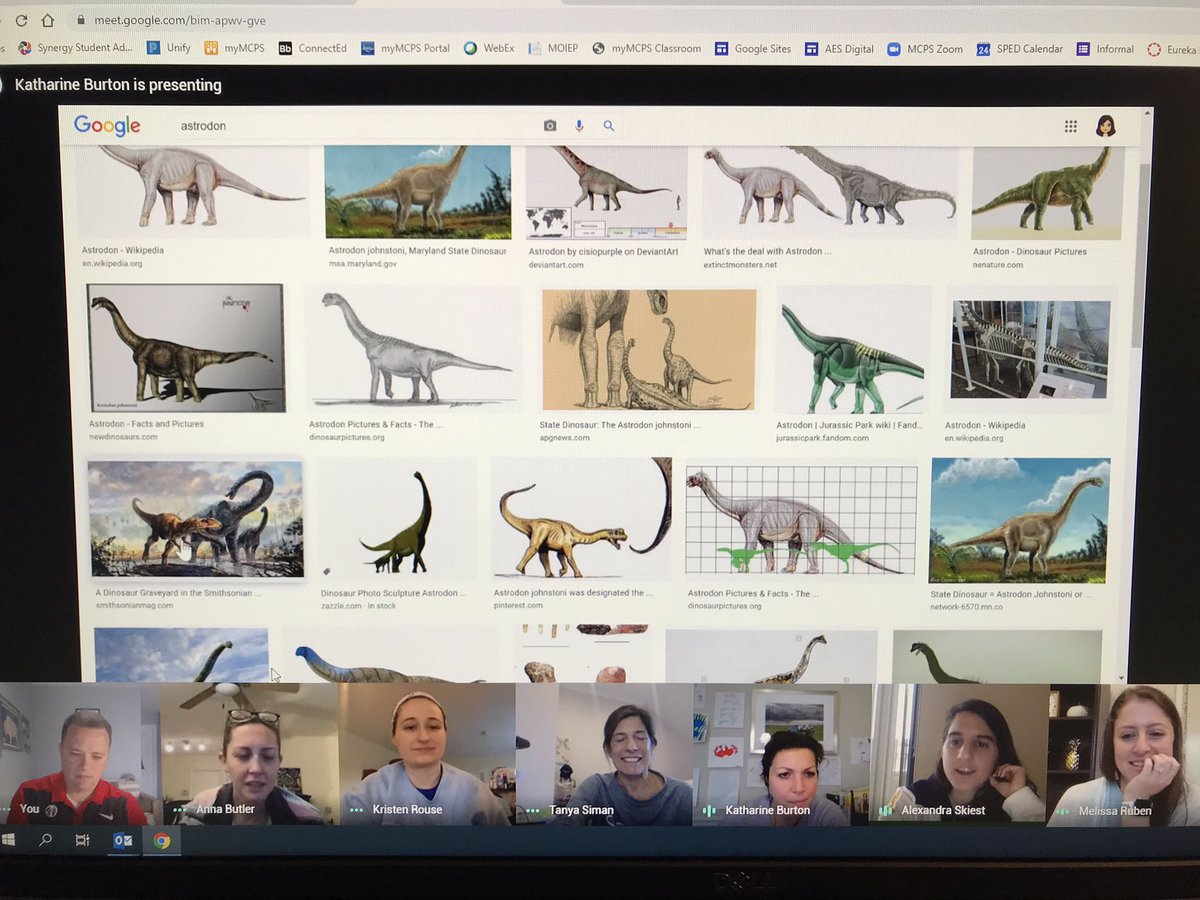The height and width of the screenshot is (900, 1200).
Task: Click the Google logo in presentation
Action: point(107,126)
